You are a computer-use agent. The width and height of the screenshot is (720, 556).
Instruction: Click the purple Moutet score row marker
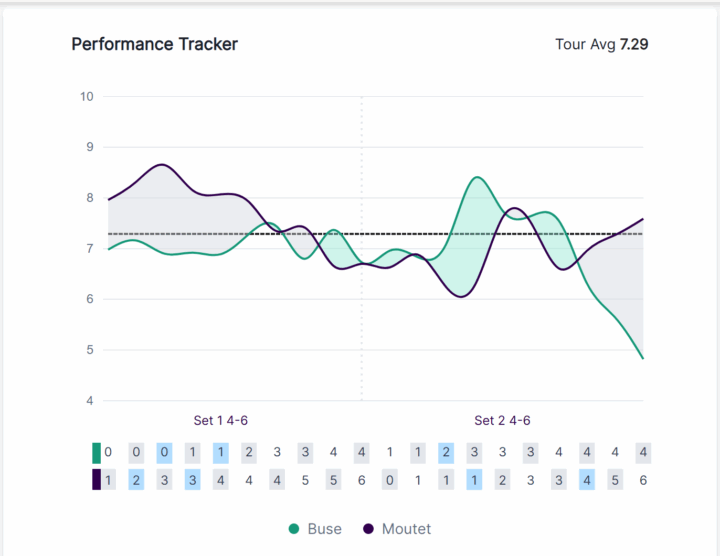[96, 480]
